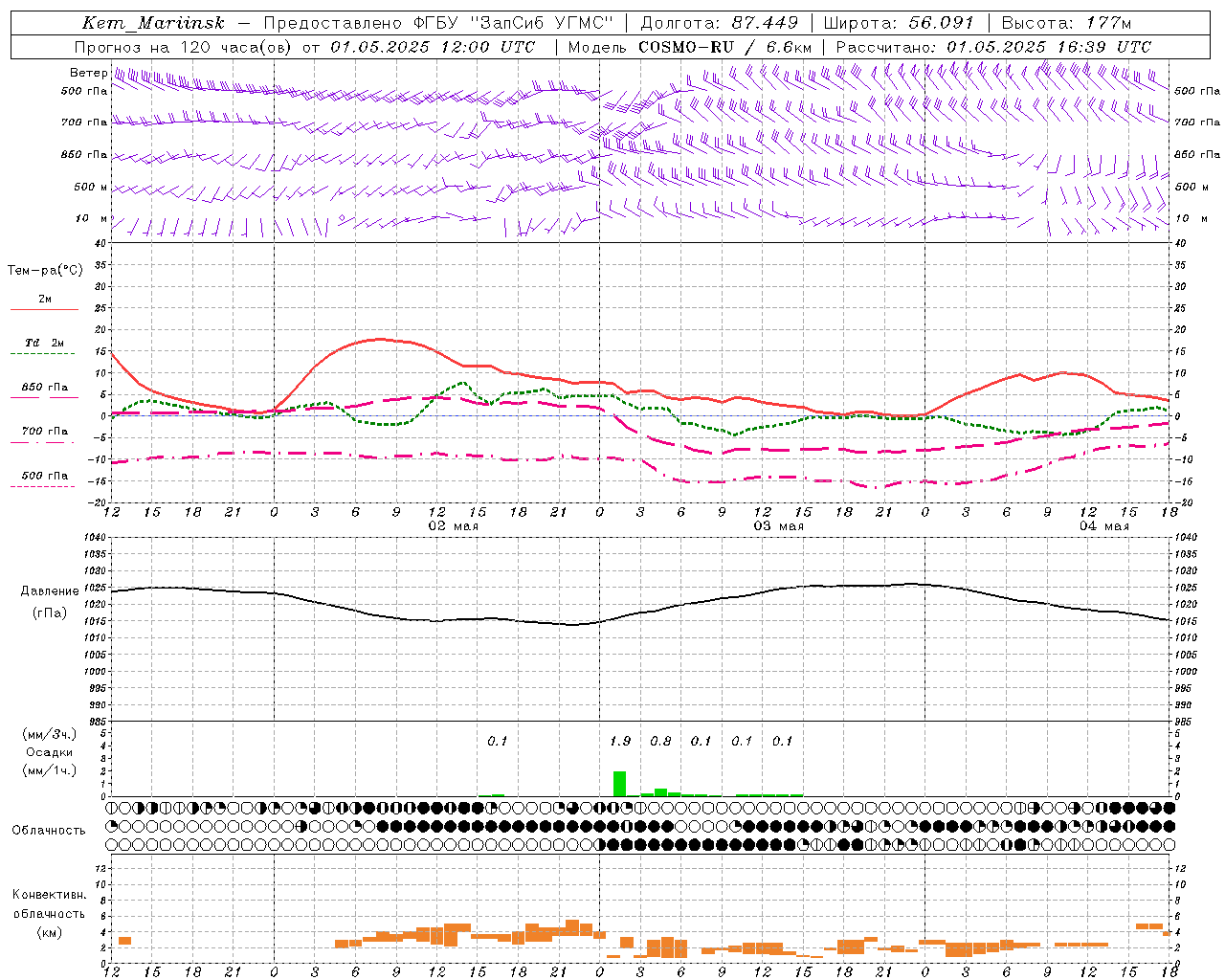
Task: Click the "850 гПа" temperature legend entry
Action: 44,388
